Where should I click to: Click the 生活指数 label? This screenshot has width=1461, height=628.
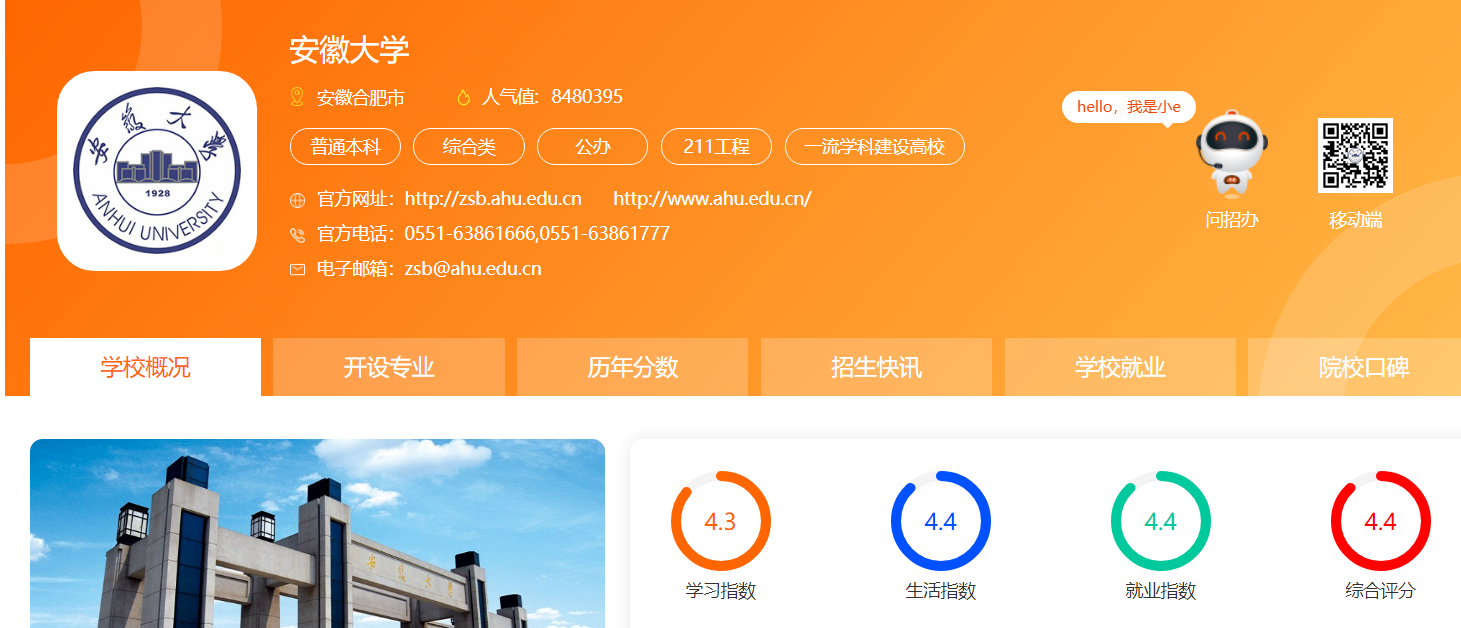pos(941,591)
